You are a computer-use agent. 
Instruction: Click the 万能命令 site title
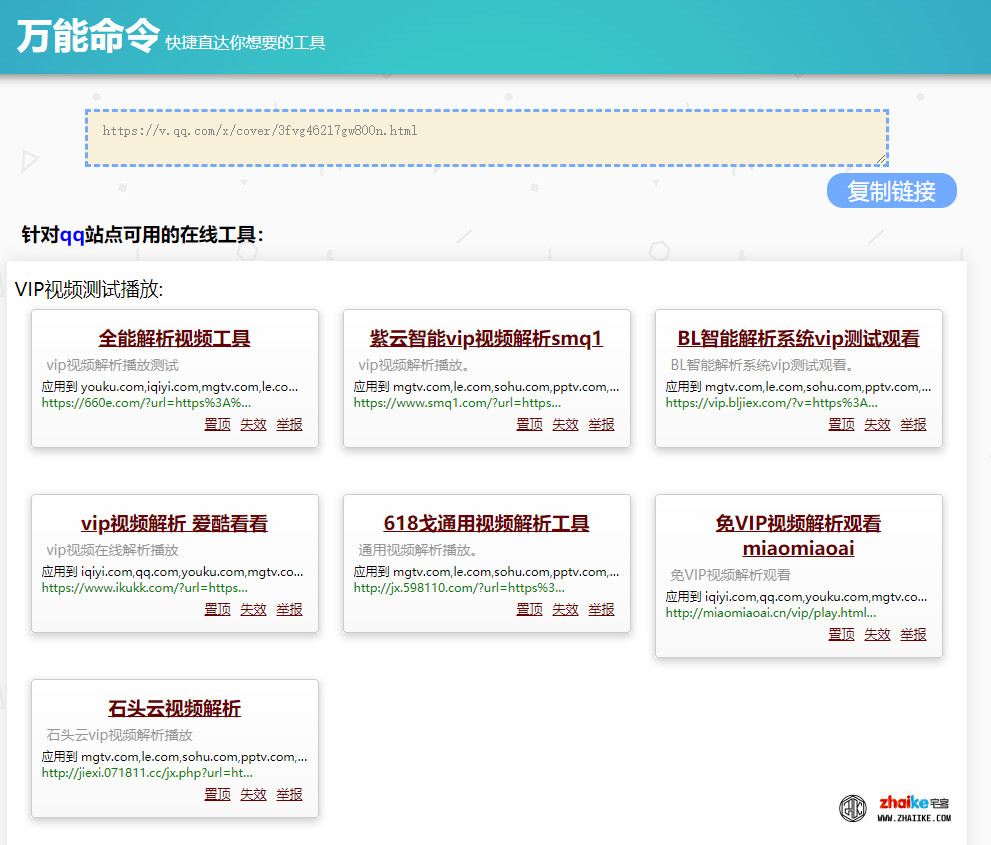tap(88, 35)
